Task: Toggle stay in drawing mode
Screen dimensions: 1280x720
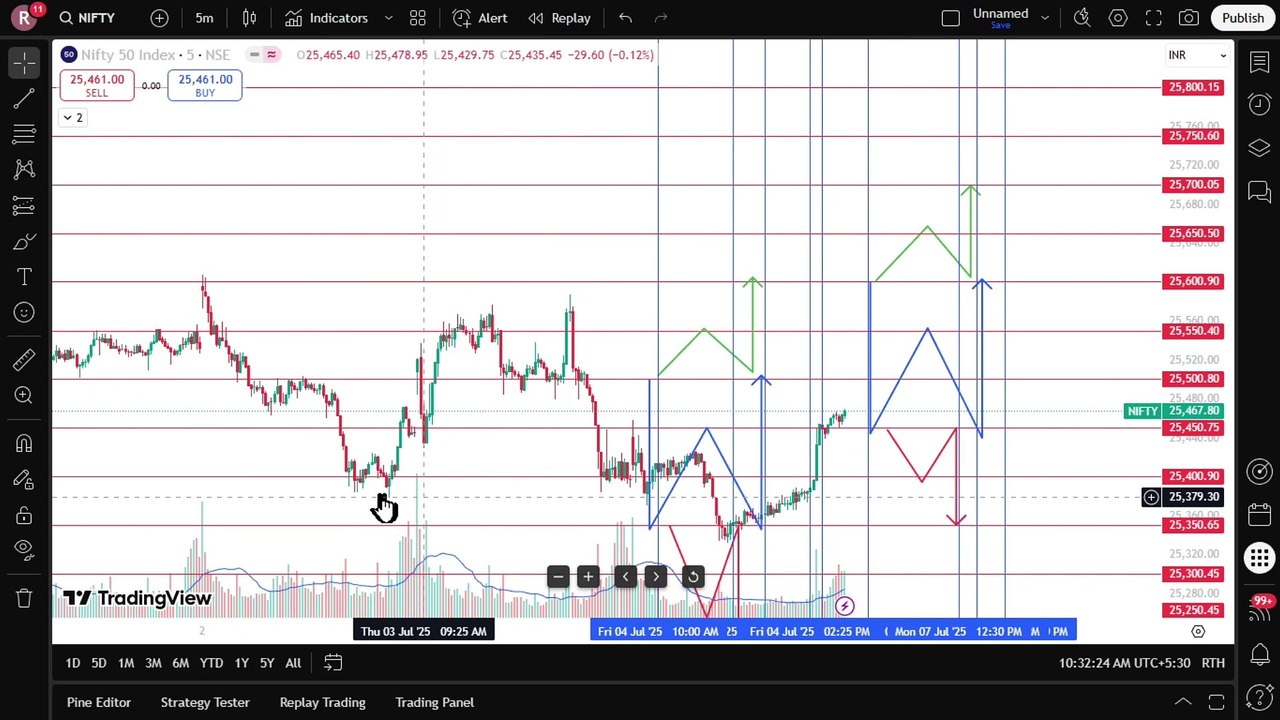Action: pyautogui.click(x=24, y=480)
